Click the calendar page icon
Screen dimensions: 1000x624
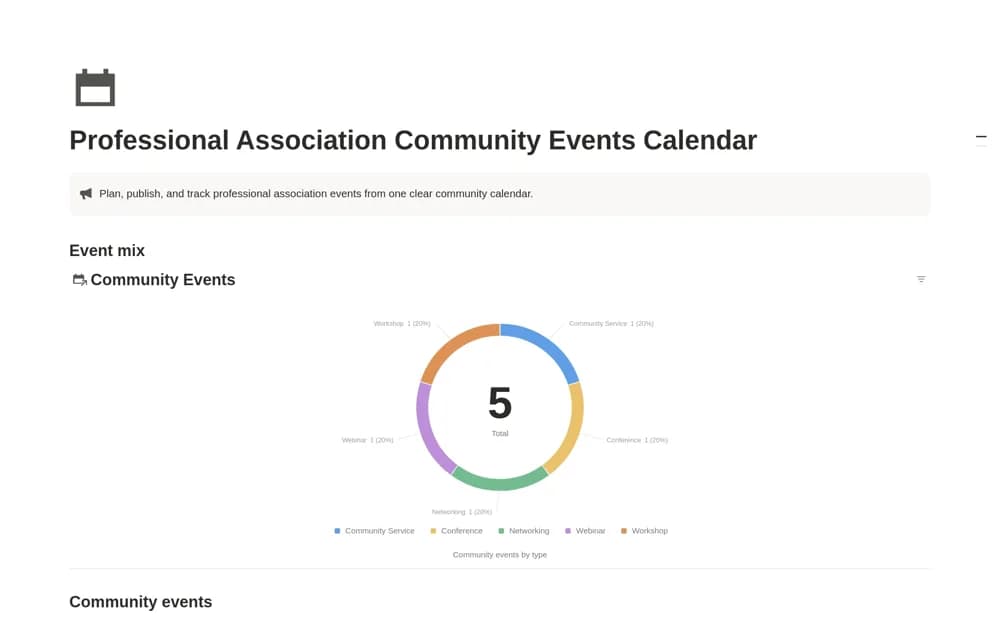(95, 87)
